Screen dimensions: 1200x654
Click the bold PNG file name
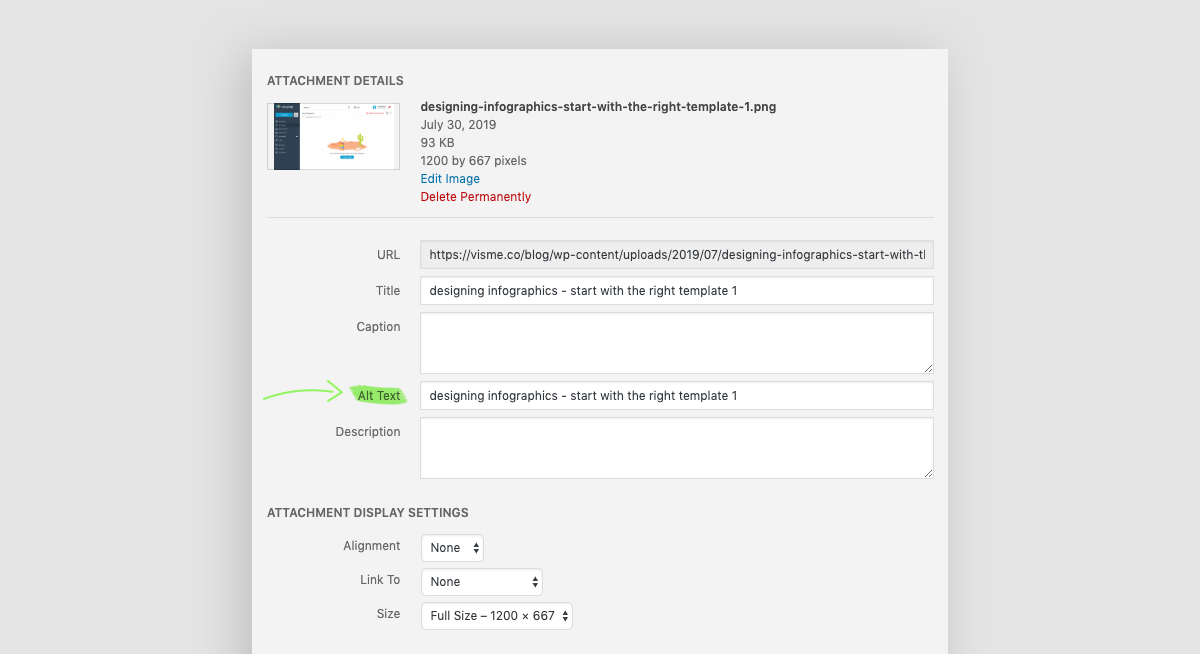(x=598, y=107)
